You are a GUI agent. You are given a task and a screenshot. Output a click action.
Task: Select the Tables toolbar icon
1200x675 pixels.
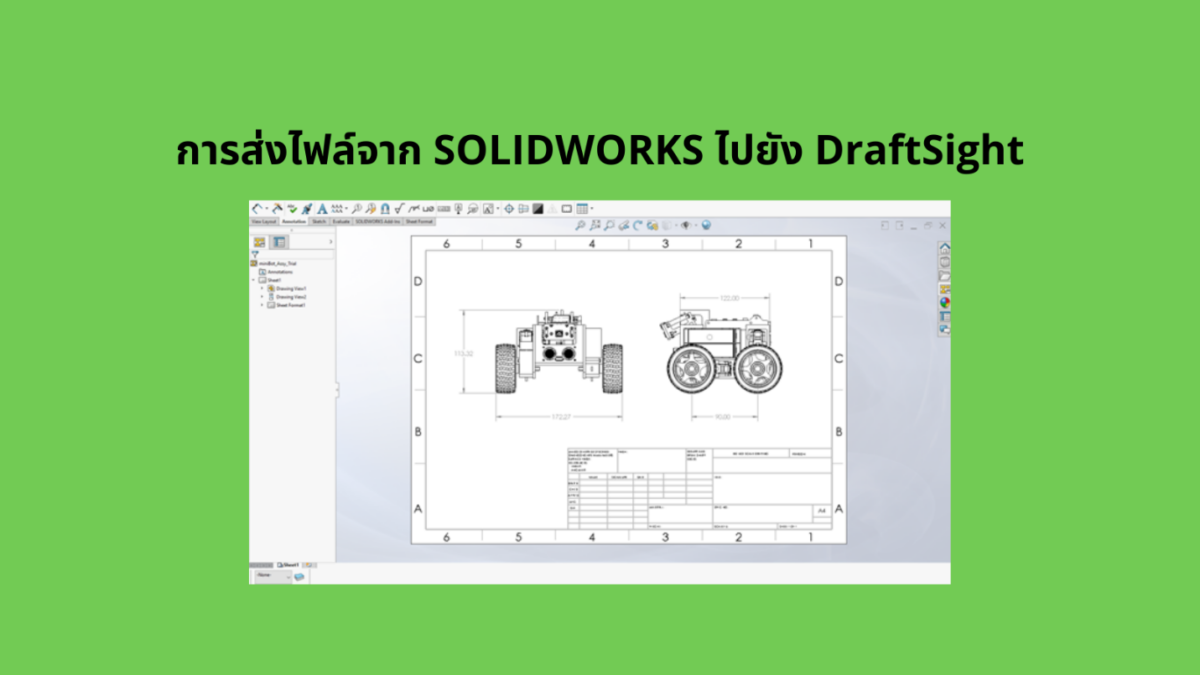pos(583,207)
